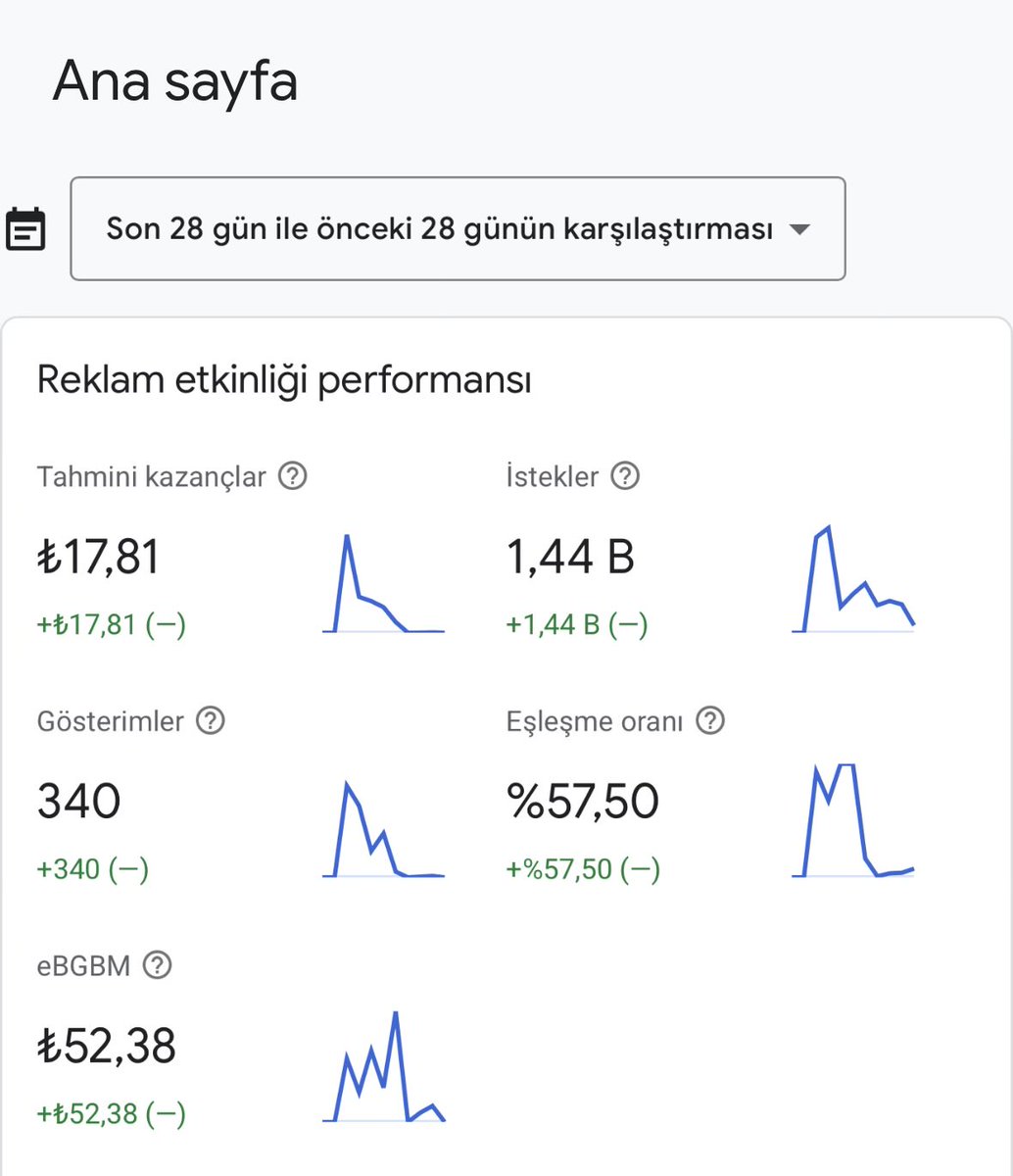
Task: Click the +₺52,38 (—) change text
Action: pos(112,1113)
